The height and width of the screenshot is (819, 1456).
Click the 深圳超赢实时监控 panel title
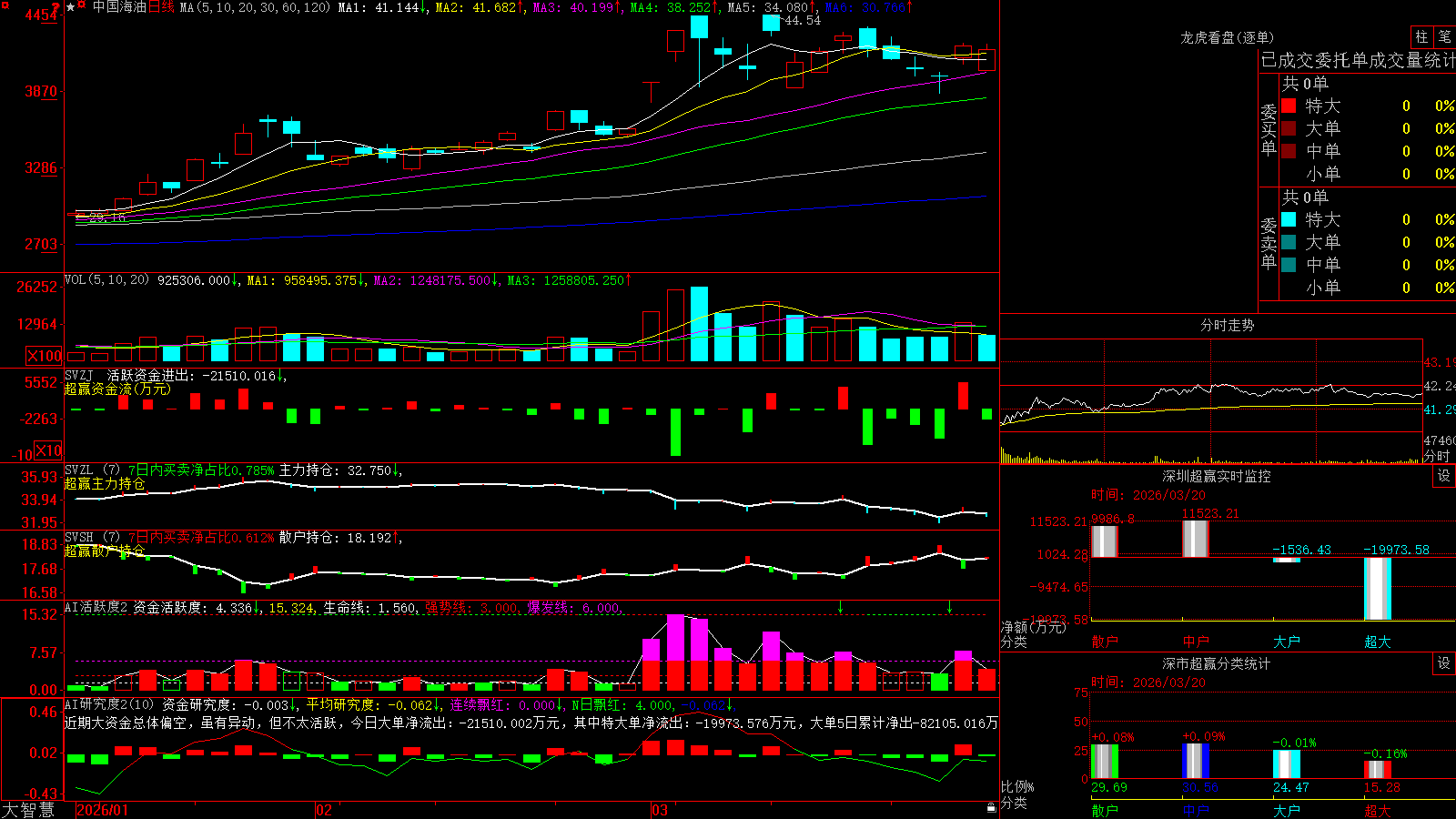pyautogui.click(x=1216, y=476)
